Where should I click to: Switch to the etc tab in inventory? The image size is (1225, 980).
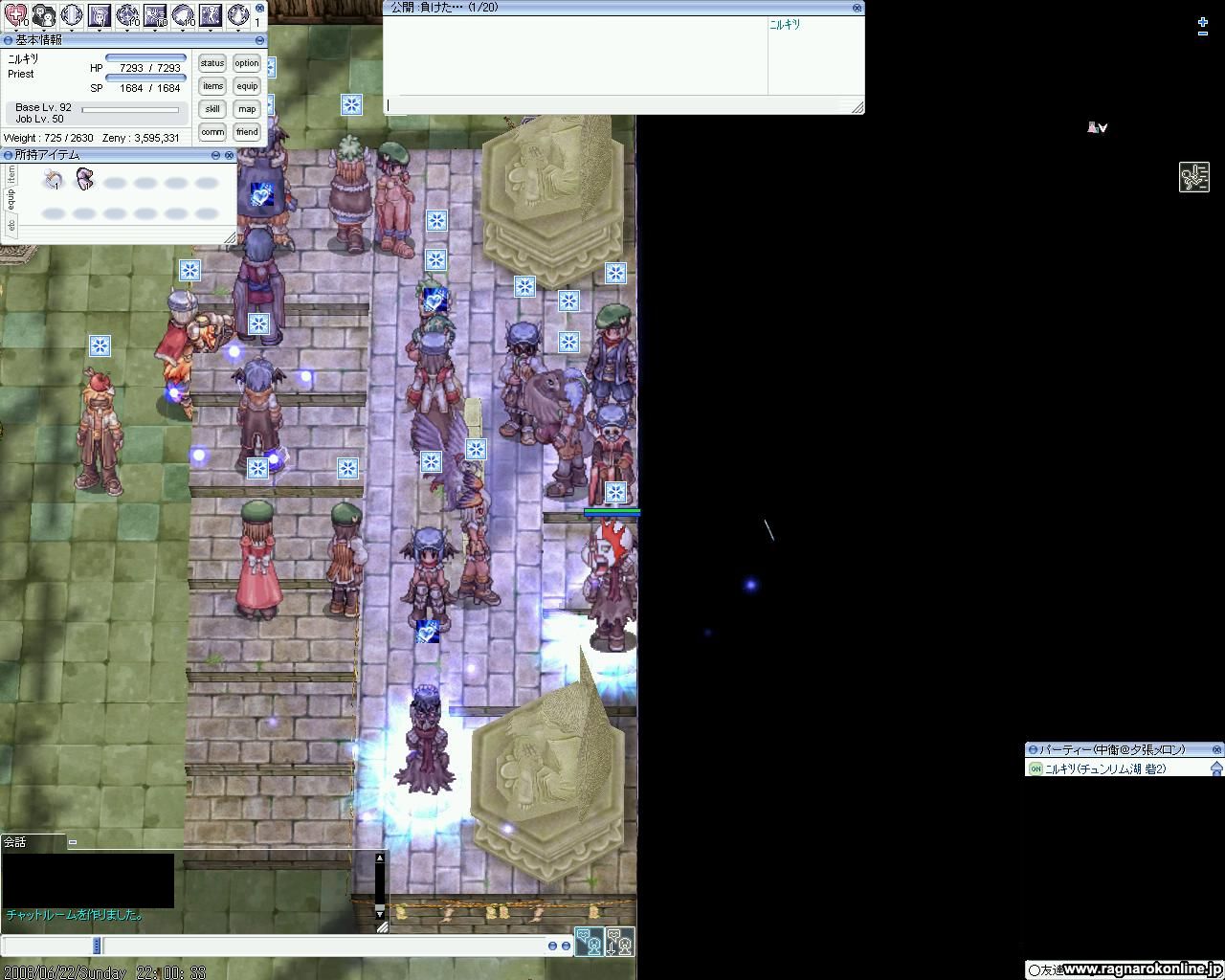pyautogui.click(x=11, y=226)
